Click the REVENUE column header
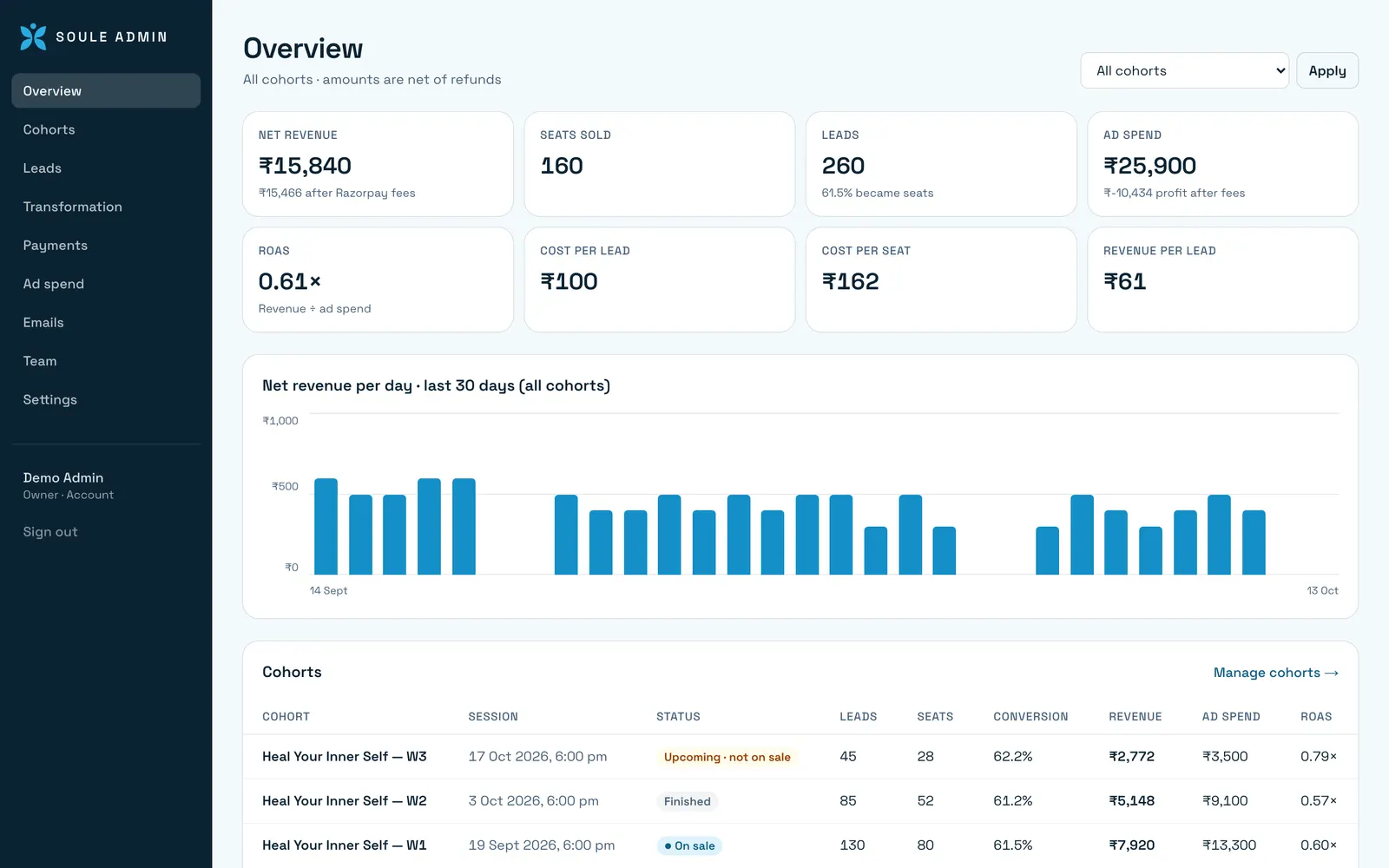1389x868 pixels. tap(1135, 717)
